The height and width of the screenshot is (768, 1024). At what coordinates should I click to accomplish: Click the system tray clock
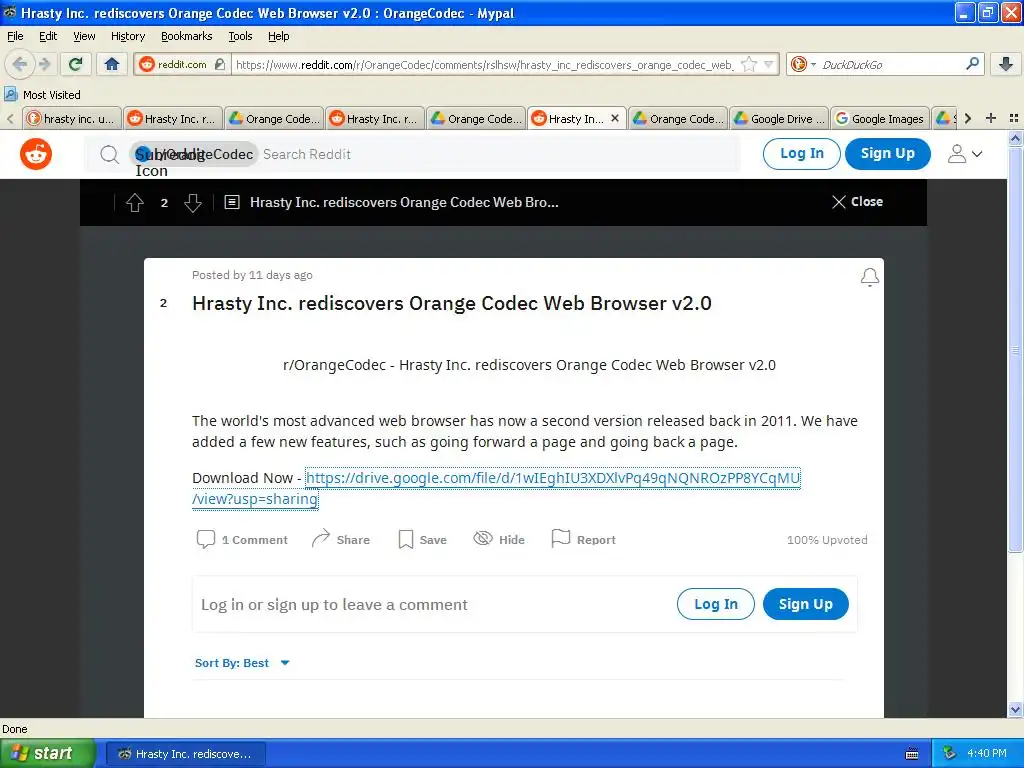click(986, 753)
